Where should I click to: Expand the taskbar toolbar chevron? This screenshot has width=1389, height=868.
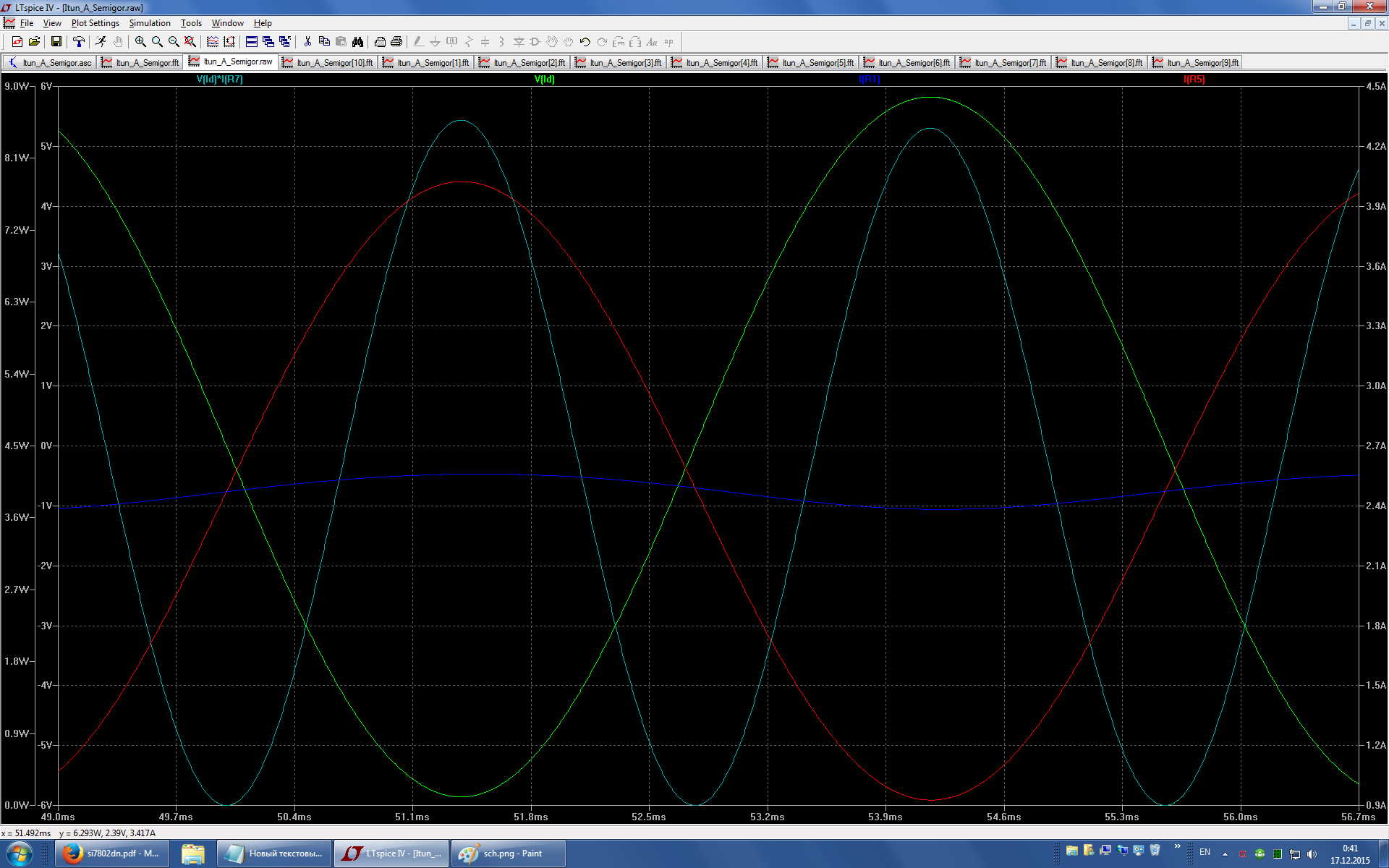pos(1178,846)
